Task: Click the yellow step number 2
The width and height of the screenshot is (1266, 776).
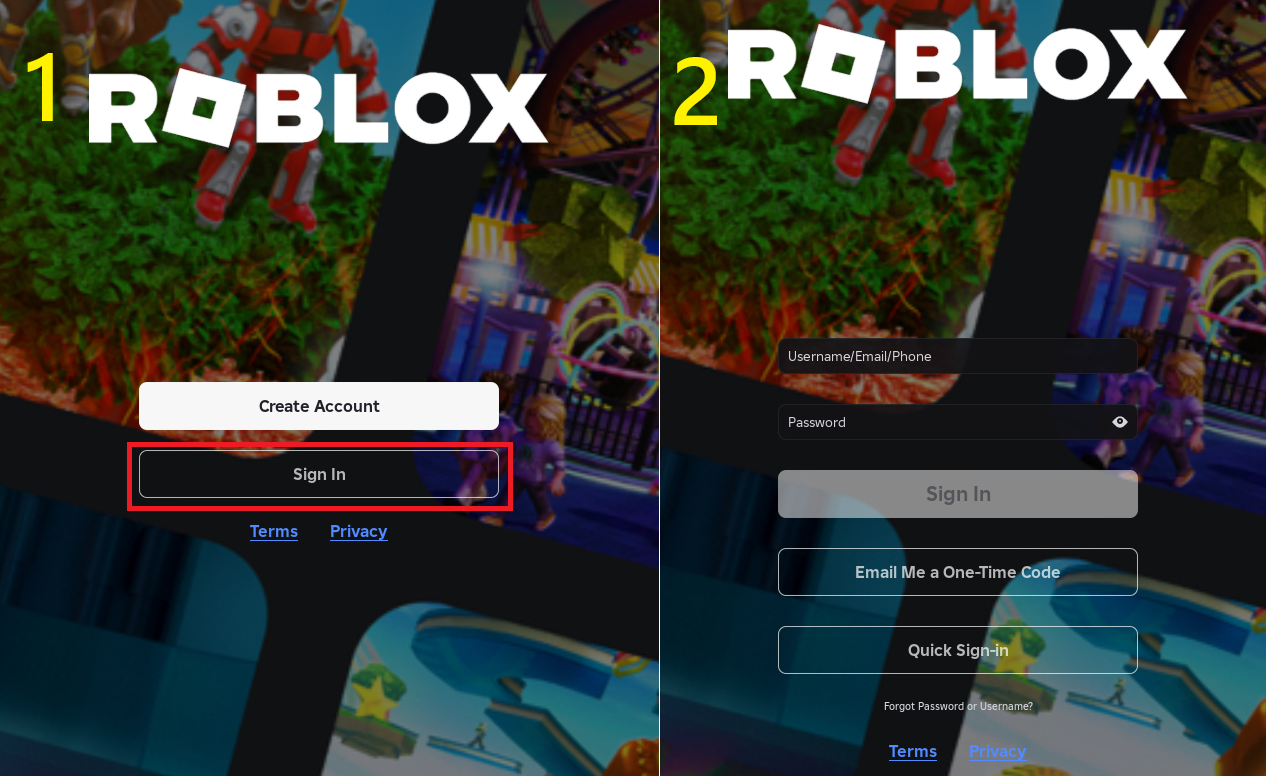Action: [697, 93]
